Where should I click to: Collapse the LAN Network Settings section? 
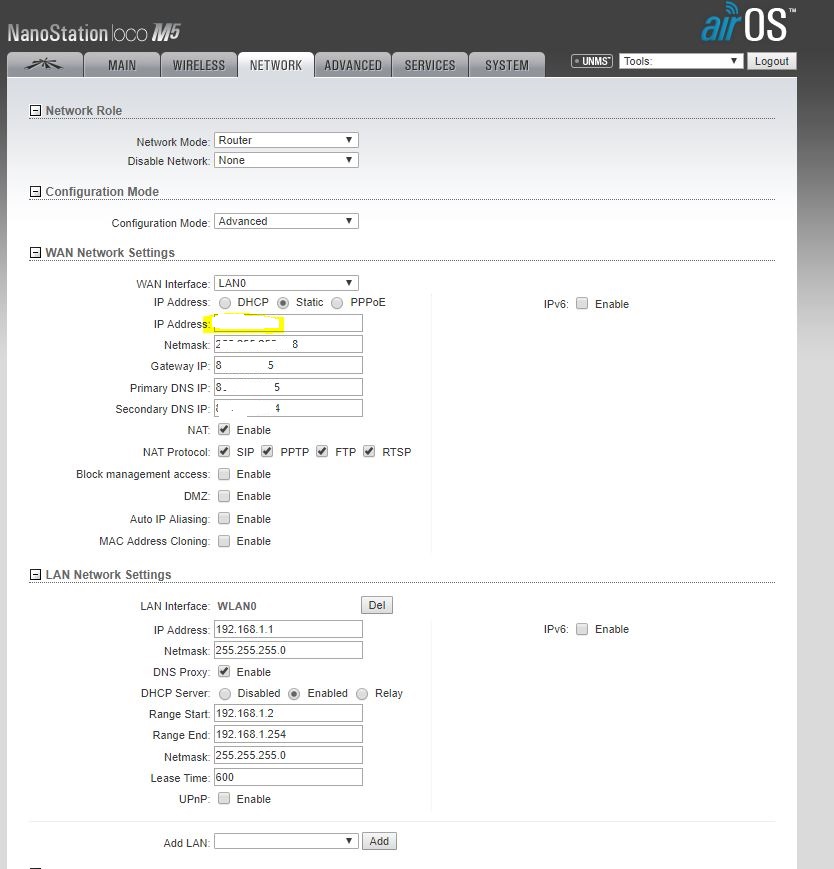pyautogui.click(x=35, y=575)
